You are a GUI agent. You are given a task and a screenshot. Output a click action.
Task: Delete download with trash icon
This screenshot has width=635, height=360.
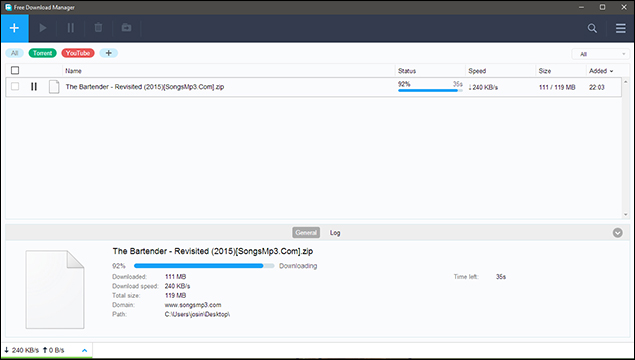pyautogui.click(x=98, y=28)
